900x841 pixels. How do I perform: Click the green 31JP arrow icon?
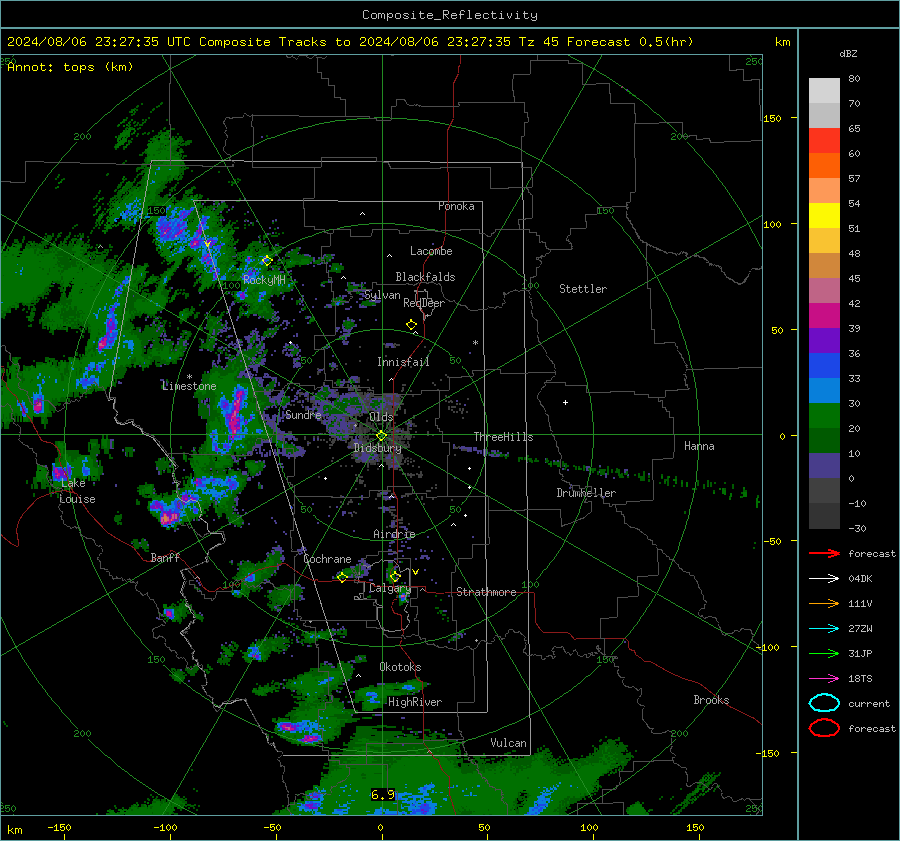[824, 653]
